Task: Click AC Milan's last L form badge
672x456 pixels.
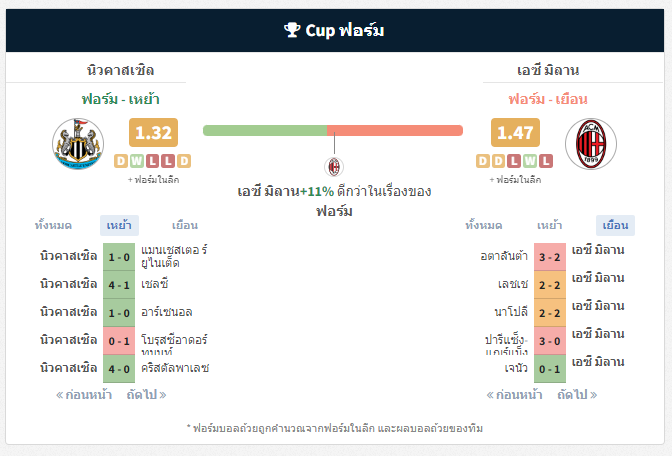Action: [546, 161]
